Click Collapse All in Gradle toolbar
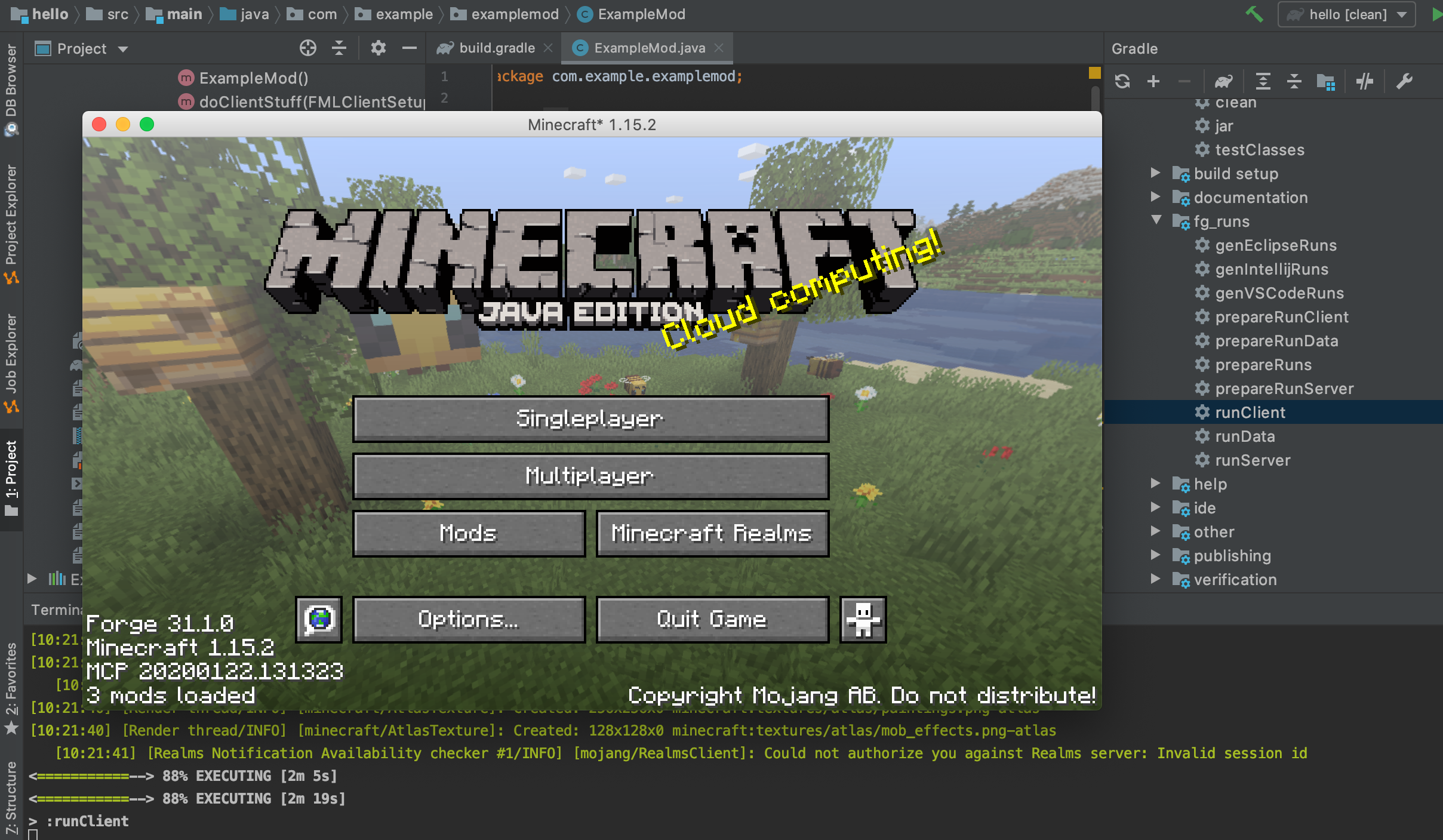The height and width of the screenshot is (840, 1443). pyautogui.click(x=1294, y=81)
